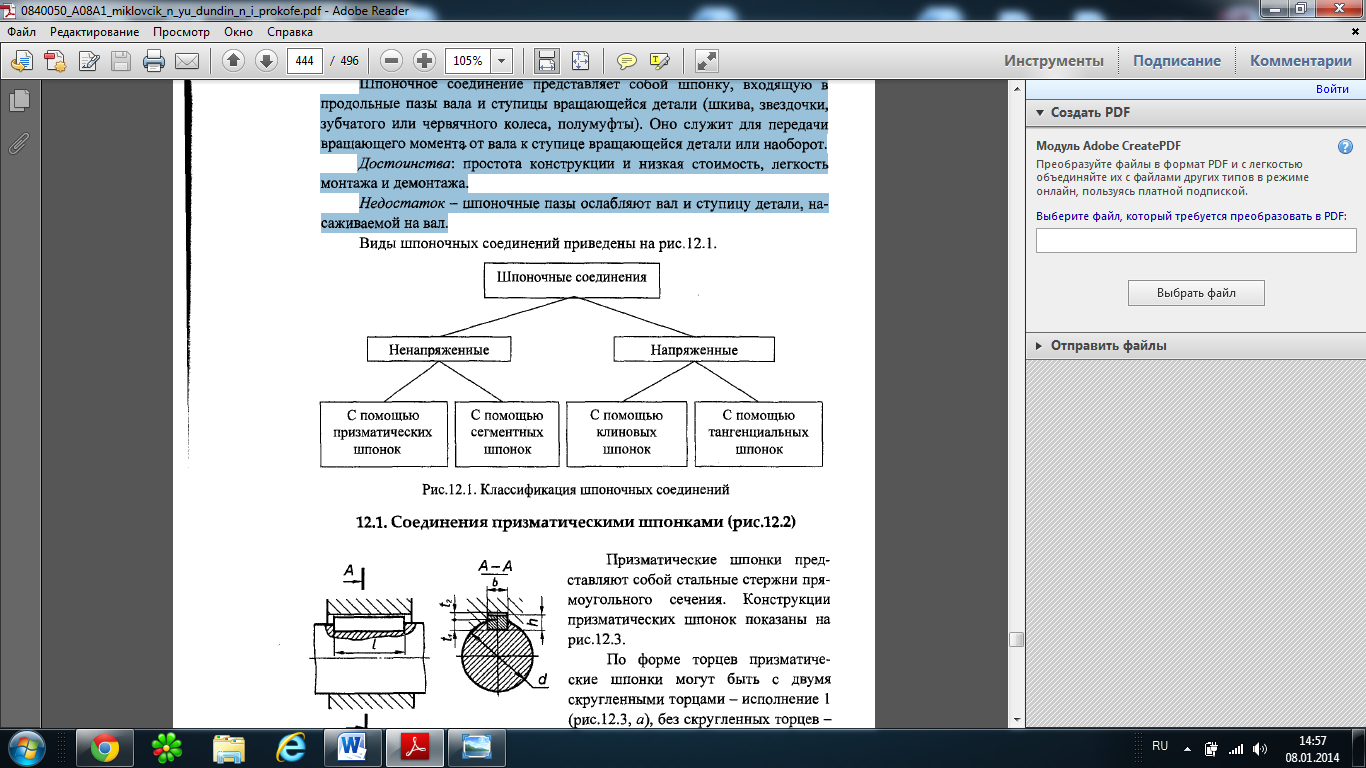The height and width of the screenshot is (768, 1366).
Task: Open the Комментарии pane
Action: pos(1300,61)
